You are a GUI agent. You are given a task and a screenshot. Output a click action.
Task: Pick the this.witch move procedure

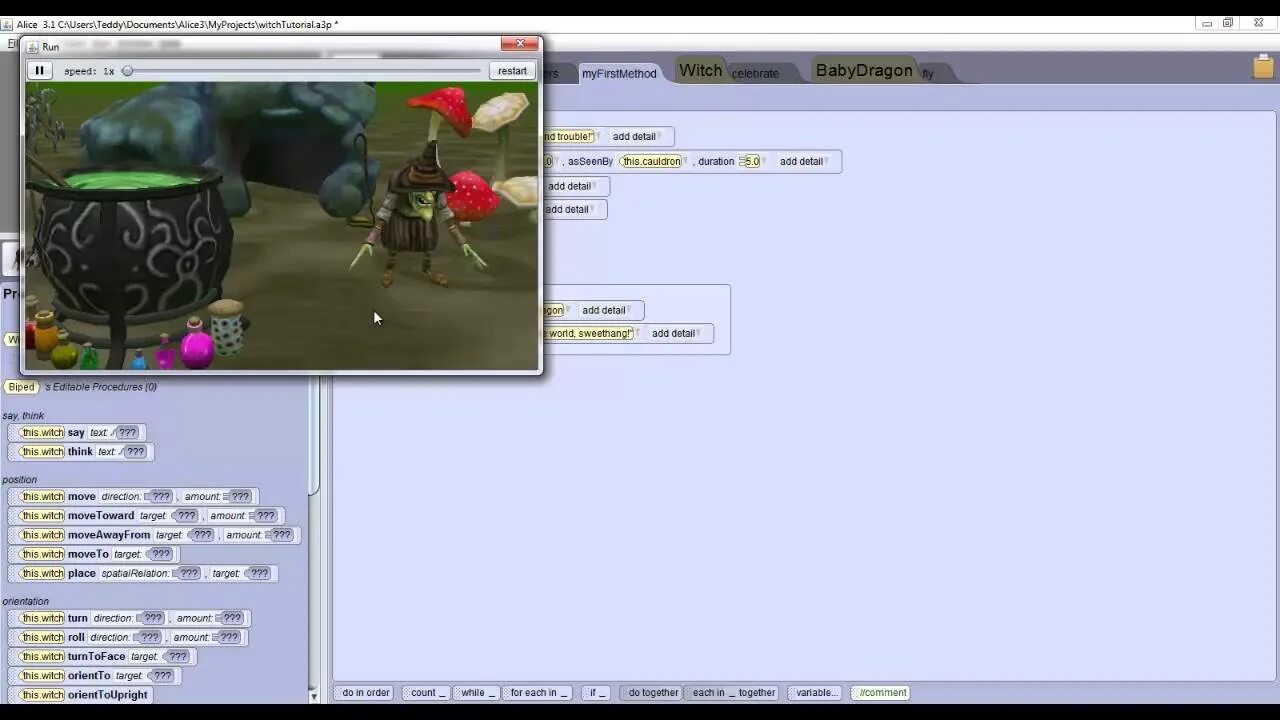[133, 497]
